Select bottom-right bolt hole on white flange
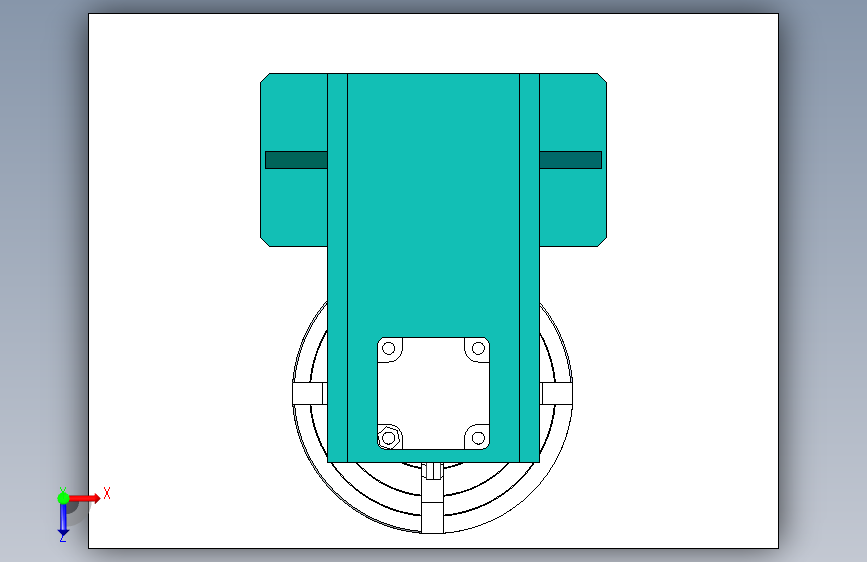This screenshot has height=562, width=867. coord(478,438)
